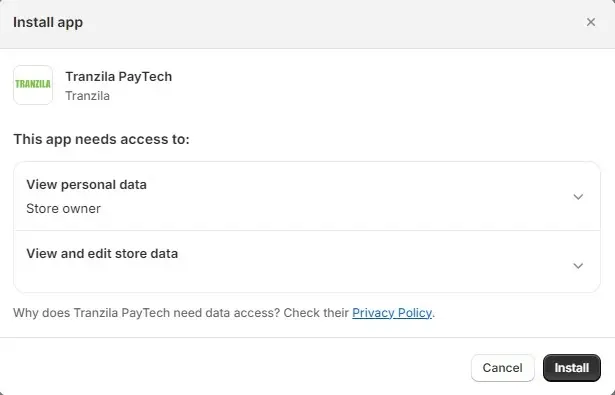Click This app needs access to heading
The width and height of the screenshot is (615, 395).
[x=101, y=139]
